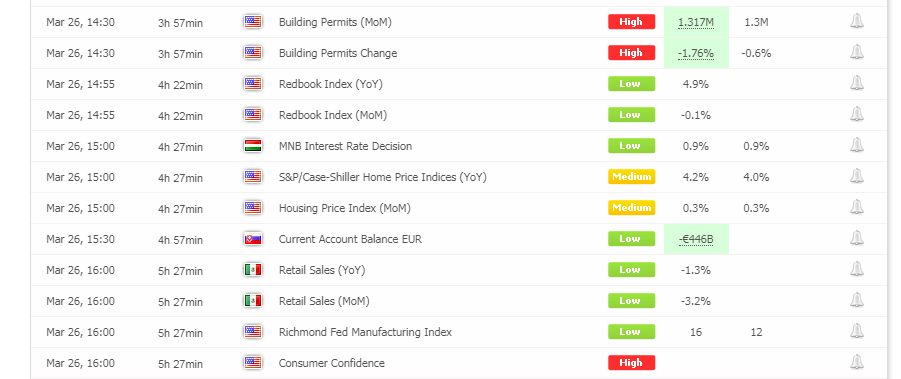Click the red High badge for Building Permits Change
Screen dimensions: 901x379
tap(632, 53)
